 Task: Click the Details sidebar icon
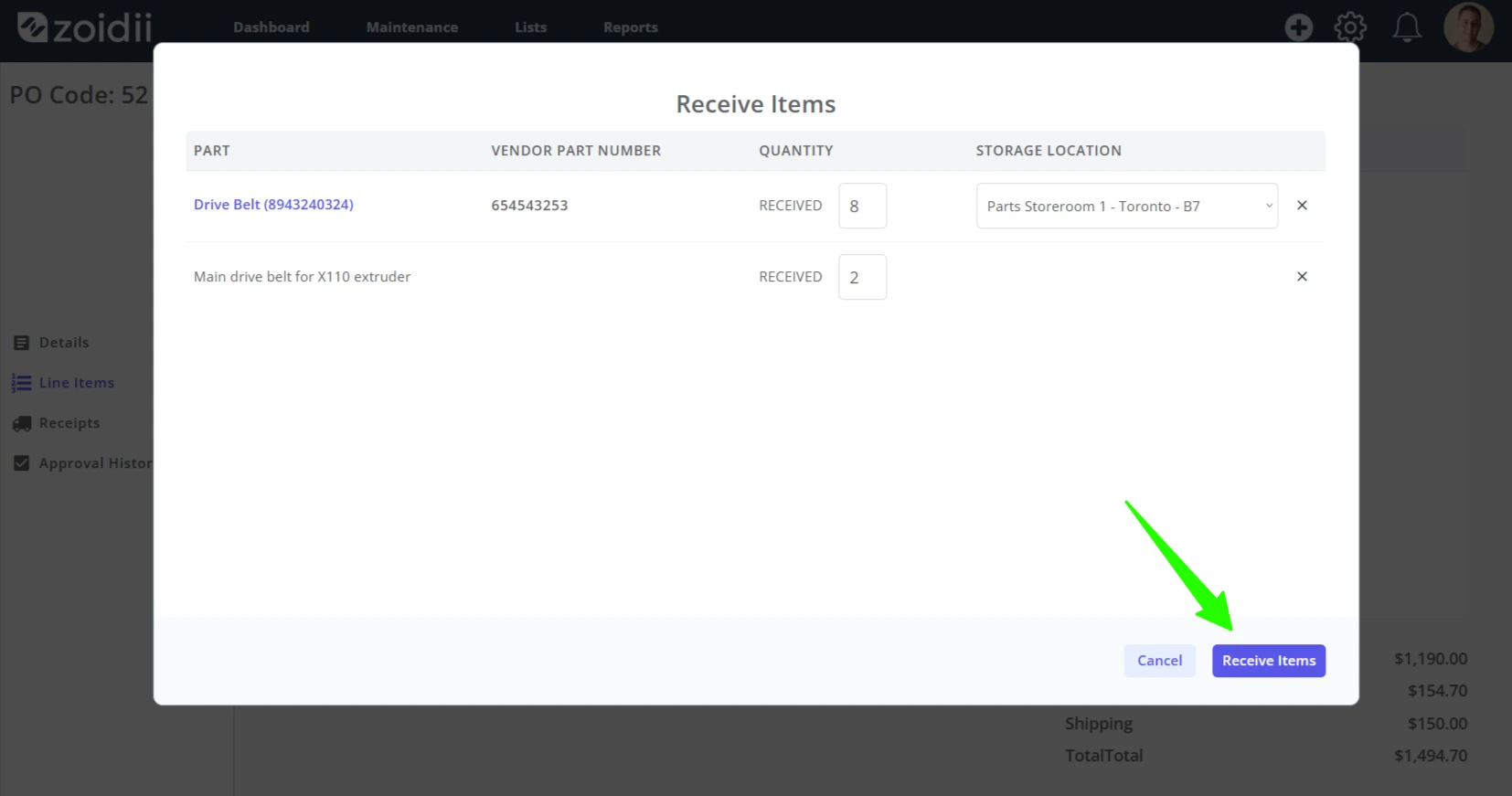22,343
